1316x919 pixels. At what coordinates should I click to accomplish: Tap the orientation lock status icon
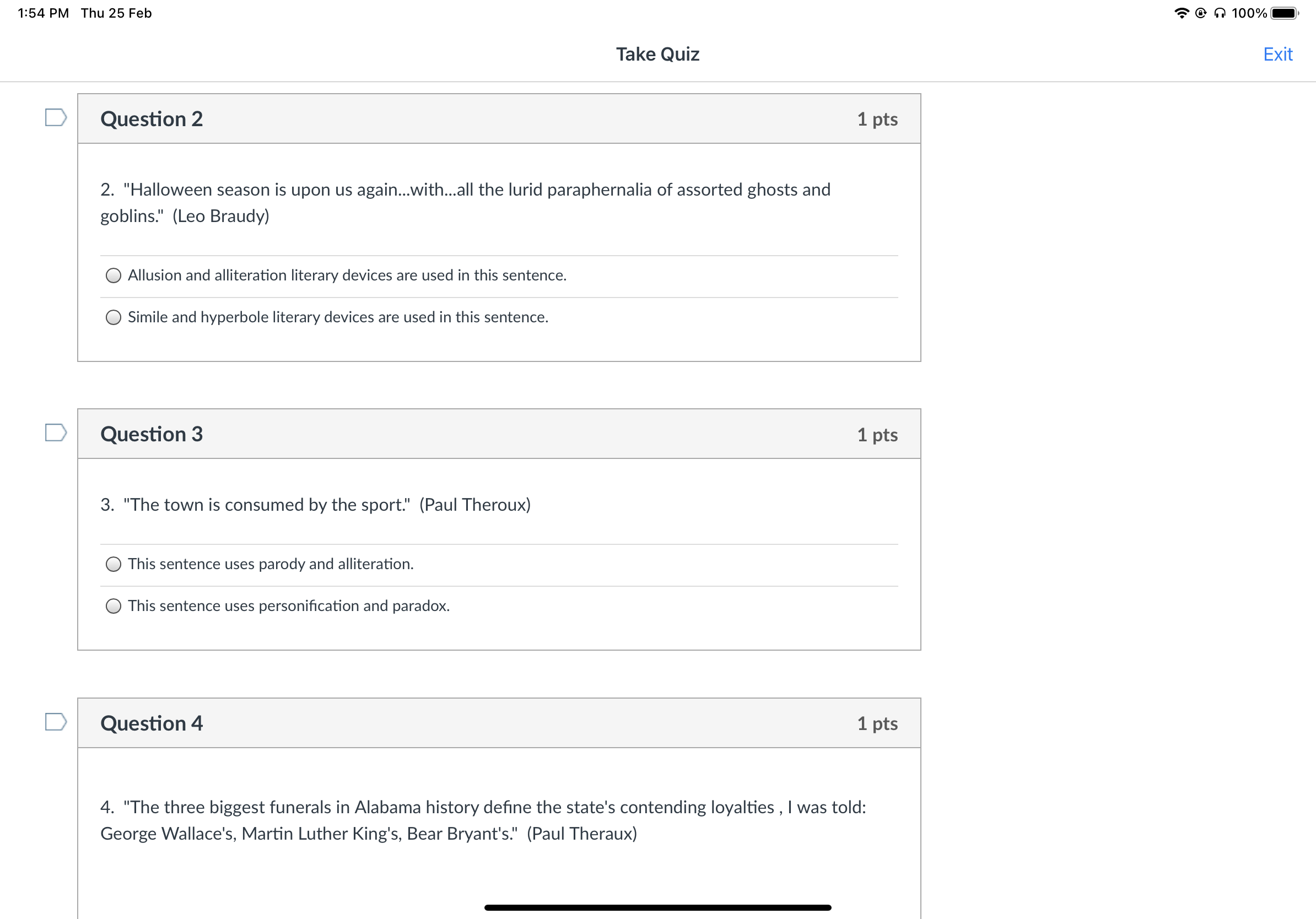pyautogui.click(x=1201, y=13)
